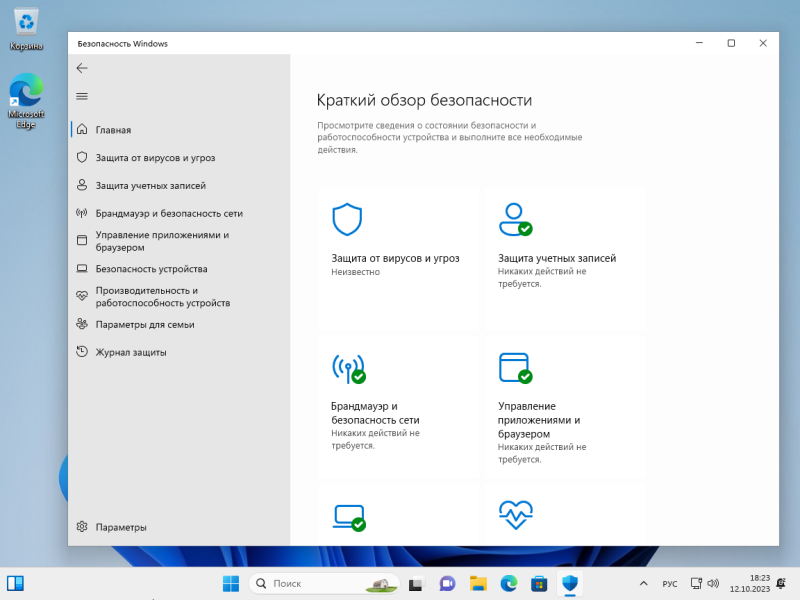The image size is (800, 600).
Task: Open network status icon in the system tray
Action: tap(696, 583)
